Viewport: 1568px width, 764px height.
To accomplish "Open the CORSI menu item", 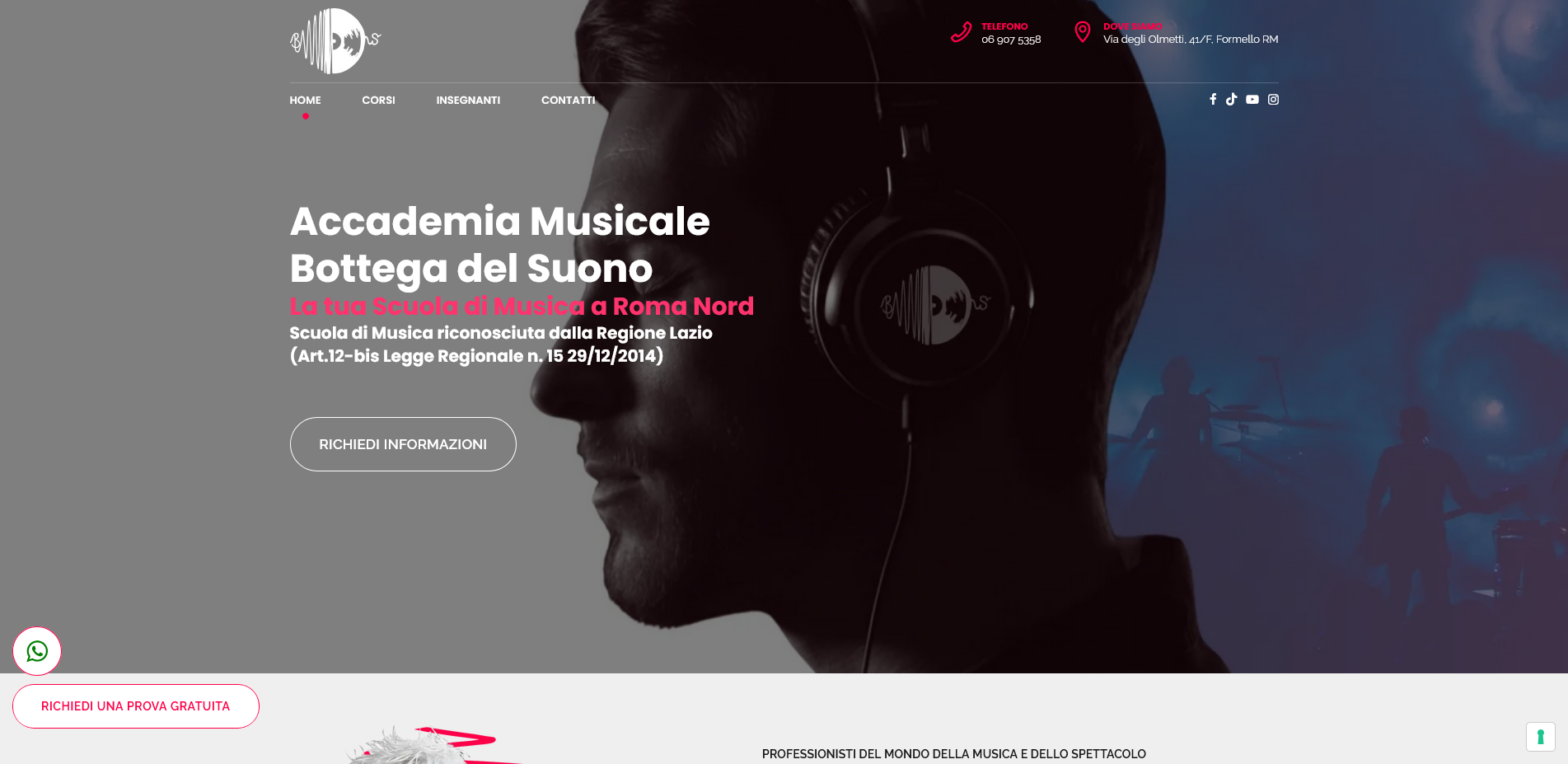I will click(x=378, y=100).
